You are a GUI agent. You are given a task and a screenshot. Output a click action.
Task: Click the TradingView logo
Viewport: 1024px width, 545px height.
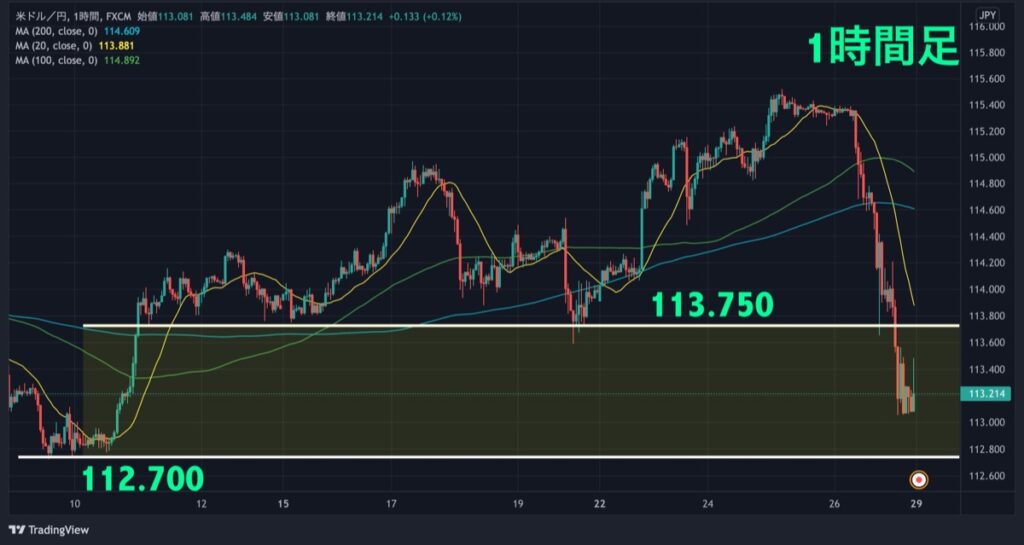(x=48, y=530)
